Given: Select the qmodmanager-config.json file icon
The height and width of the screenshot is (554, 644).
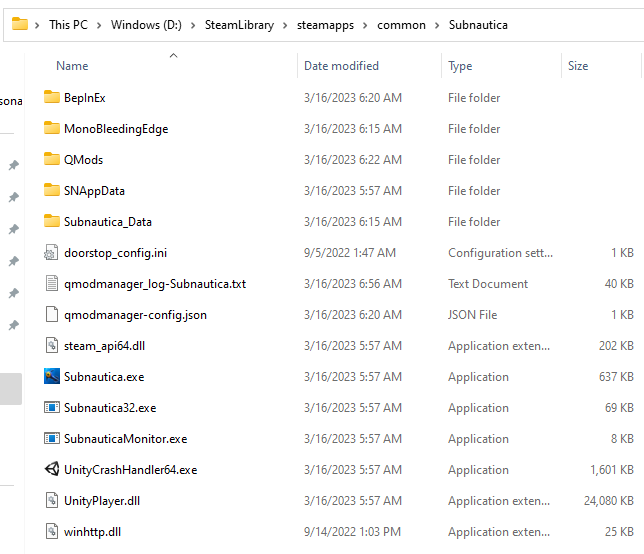Looking at the screenshot, I should click(x=52, y=315).
